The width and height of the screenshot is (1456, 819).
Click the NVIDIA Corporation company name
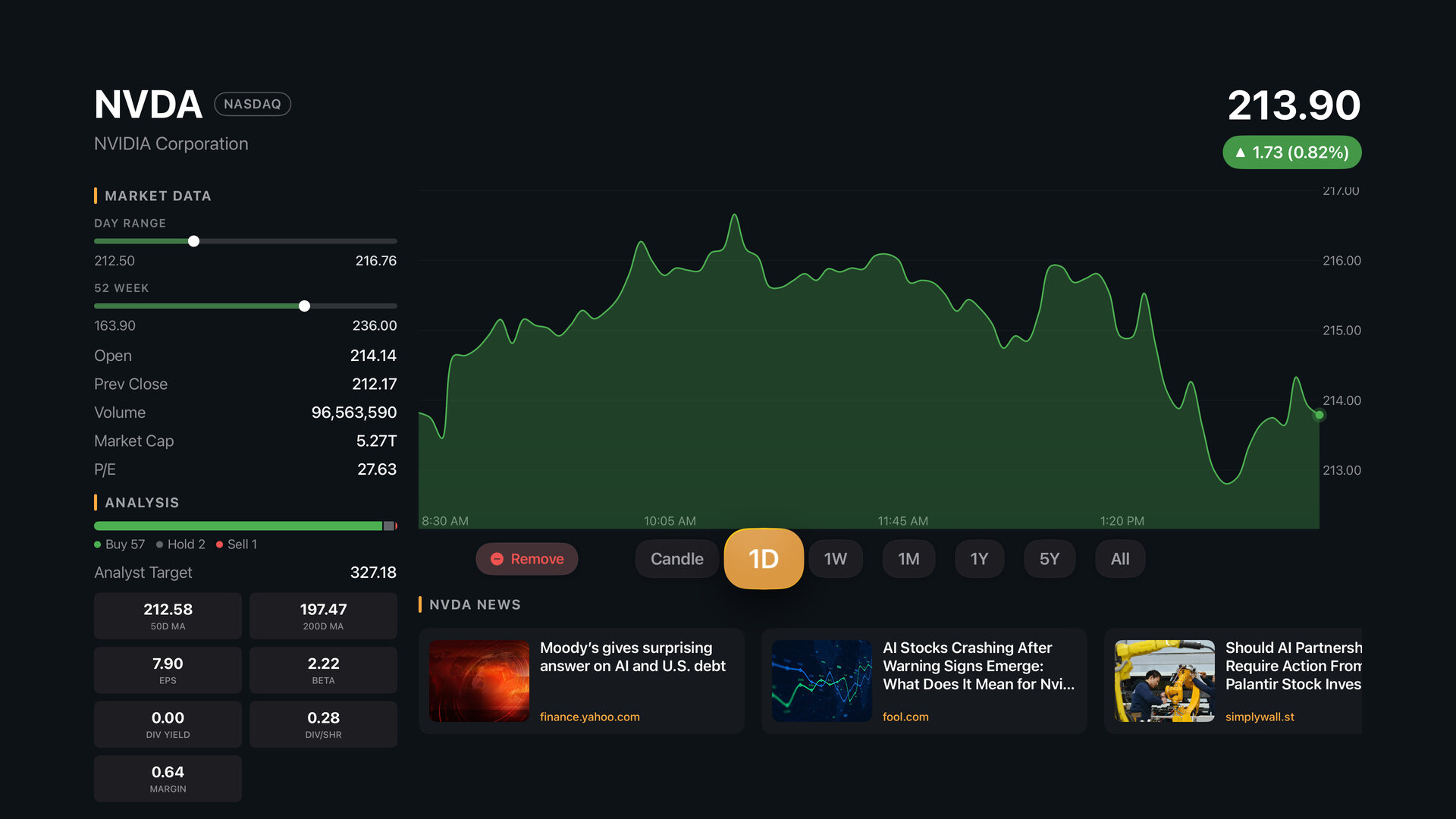pyautogui.click(x=171, y=144)
